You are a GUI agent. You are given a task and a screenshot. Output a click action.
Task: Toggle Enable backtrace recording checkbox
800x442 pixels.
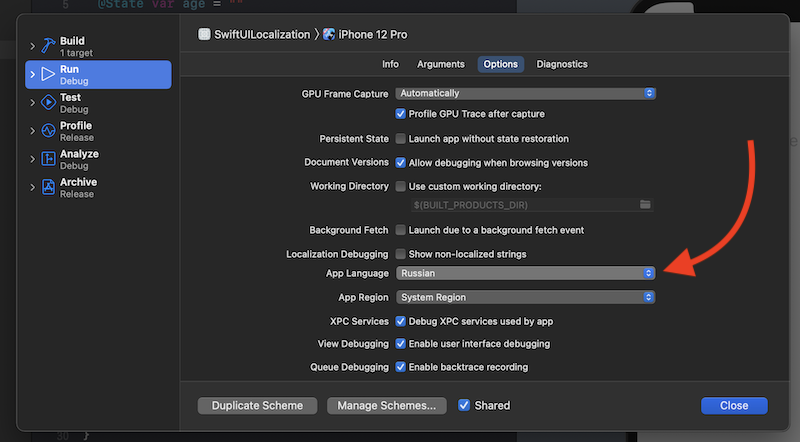pos(401,367)
